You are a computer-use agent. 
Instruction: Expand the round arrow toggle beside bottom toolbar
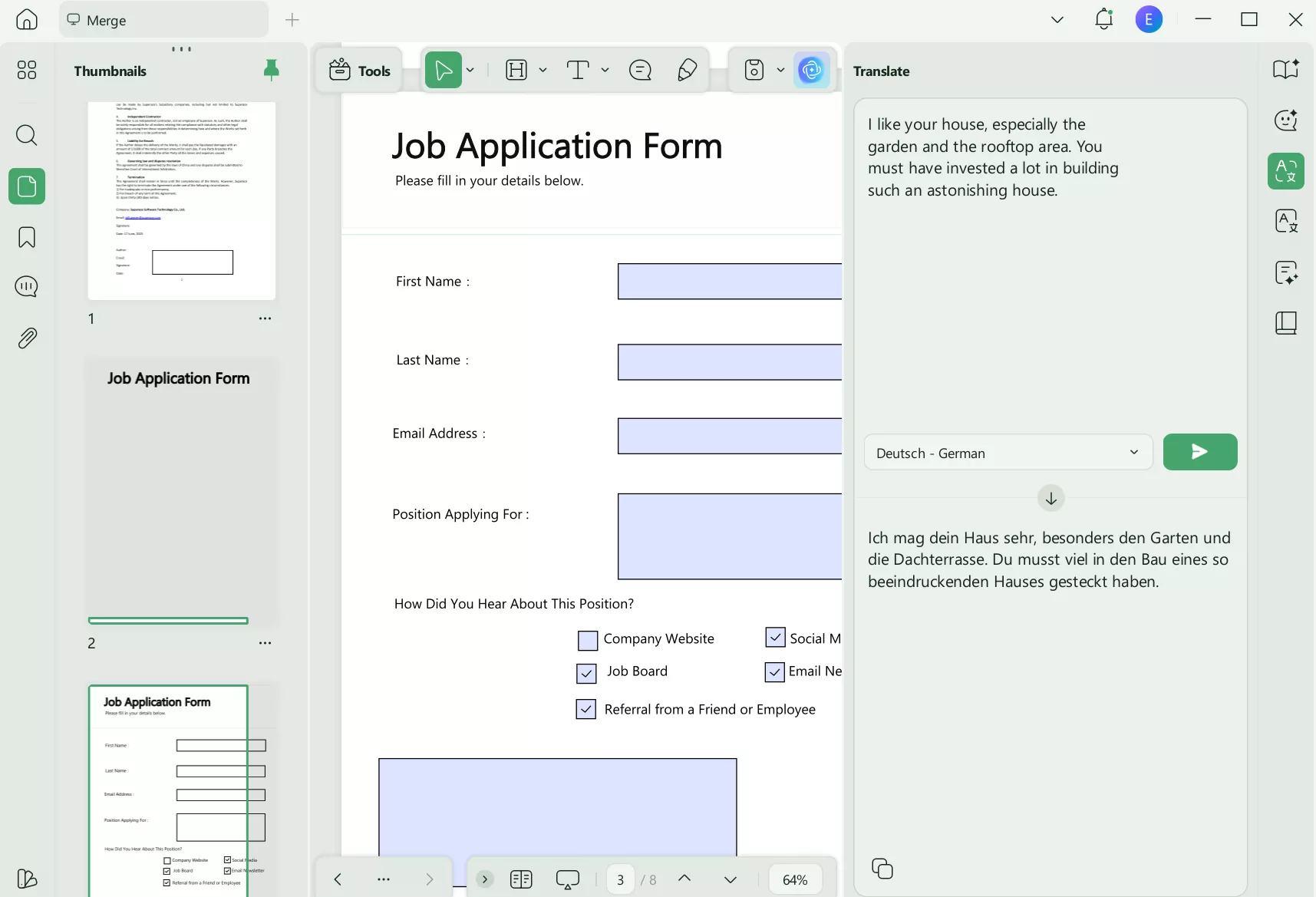(x=484, y=879)
